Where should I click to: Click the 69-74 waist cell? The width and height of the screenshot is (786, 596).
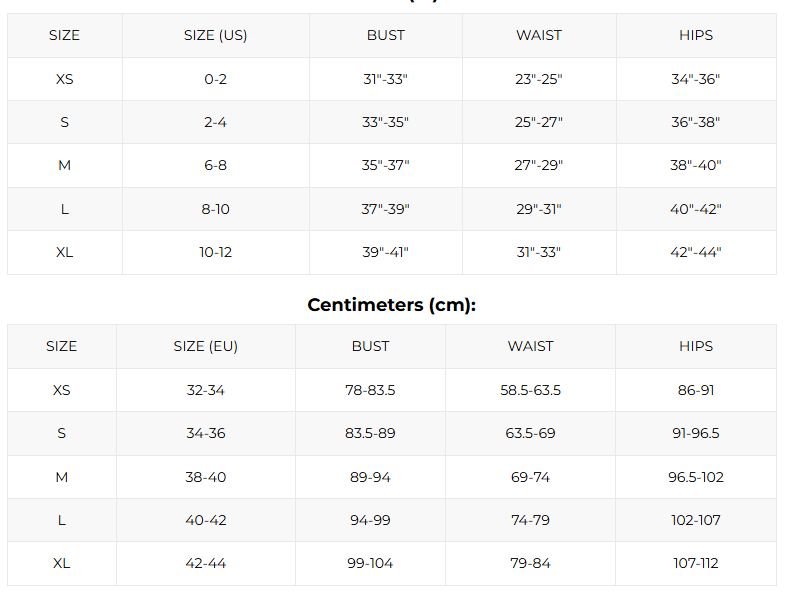click(530, 477)
